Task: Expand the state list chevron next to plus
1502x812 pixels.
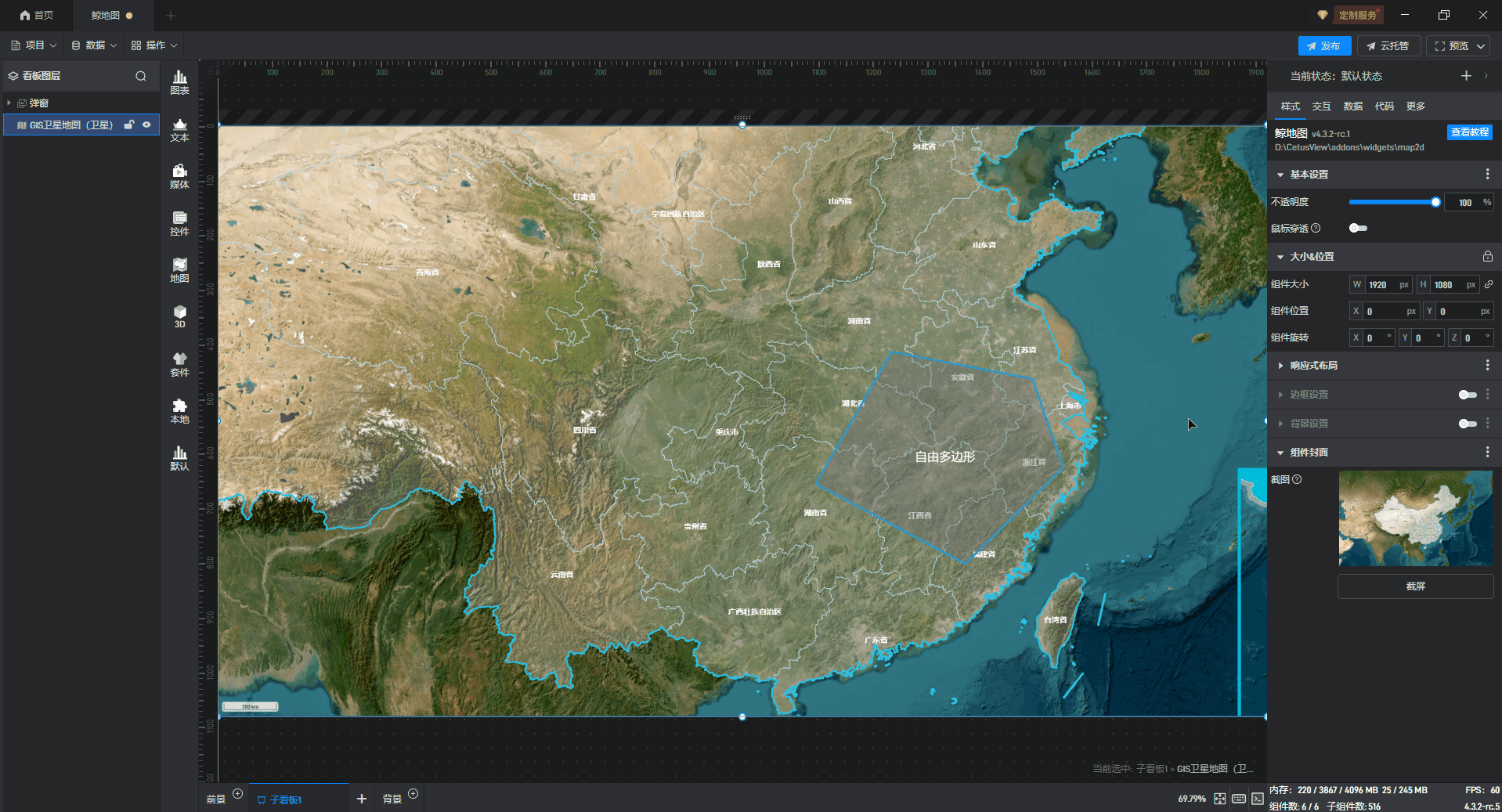Action: (x=1486, y=76)
